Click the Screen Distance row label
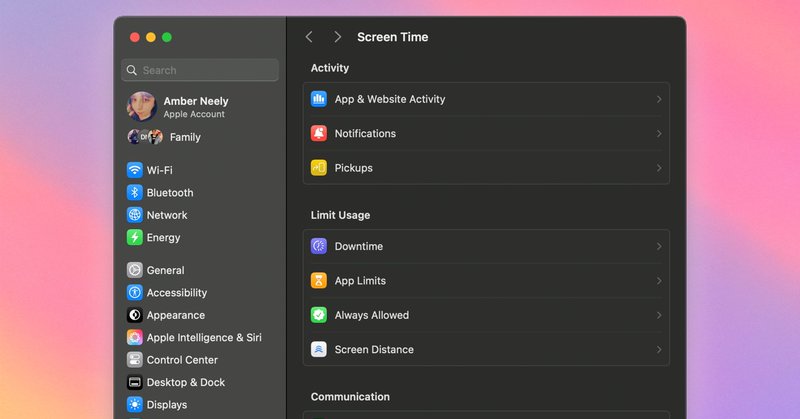The width and height of the screenshot is (800, 419). (x=374, y=350)
